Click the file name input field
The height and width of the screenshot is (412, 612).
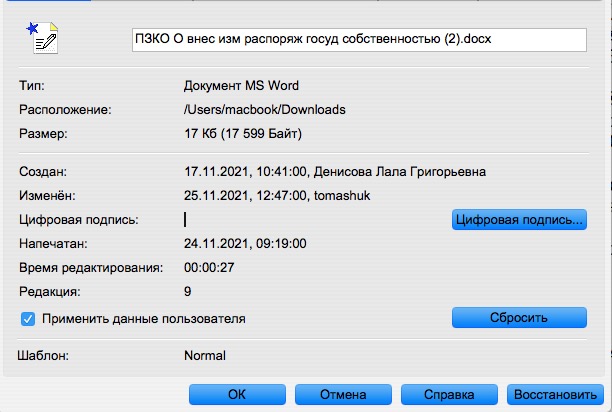pos(359,39)
